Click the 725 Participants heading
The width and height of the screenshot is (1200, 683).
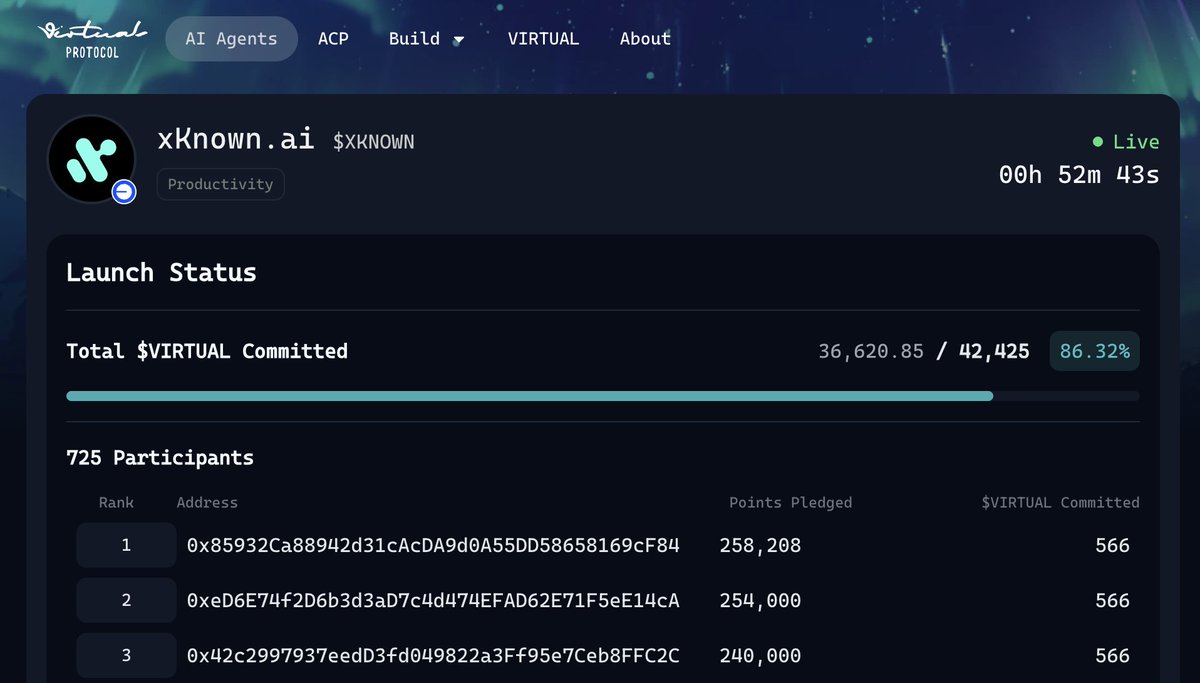click(160, 457)
